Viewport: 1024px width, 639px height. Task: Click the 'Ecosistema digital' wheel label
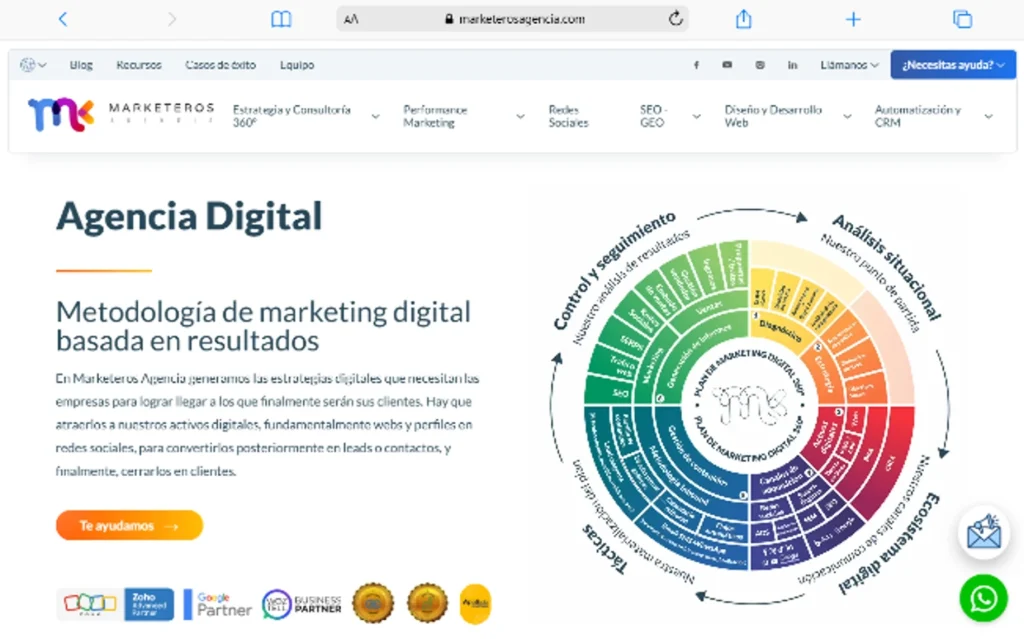890,545
